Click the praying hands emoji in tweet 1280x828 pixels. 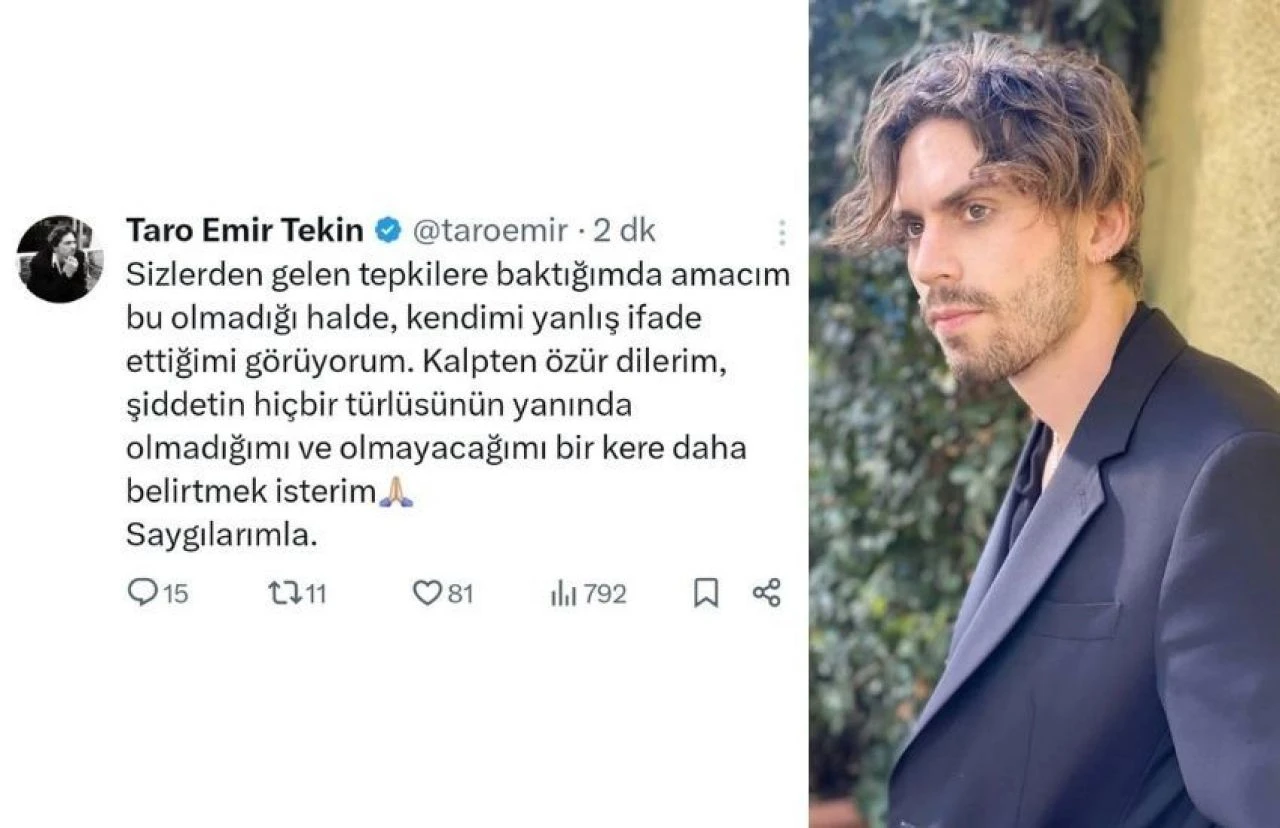396,492
